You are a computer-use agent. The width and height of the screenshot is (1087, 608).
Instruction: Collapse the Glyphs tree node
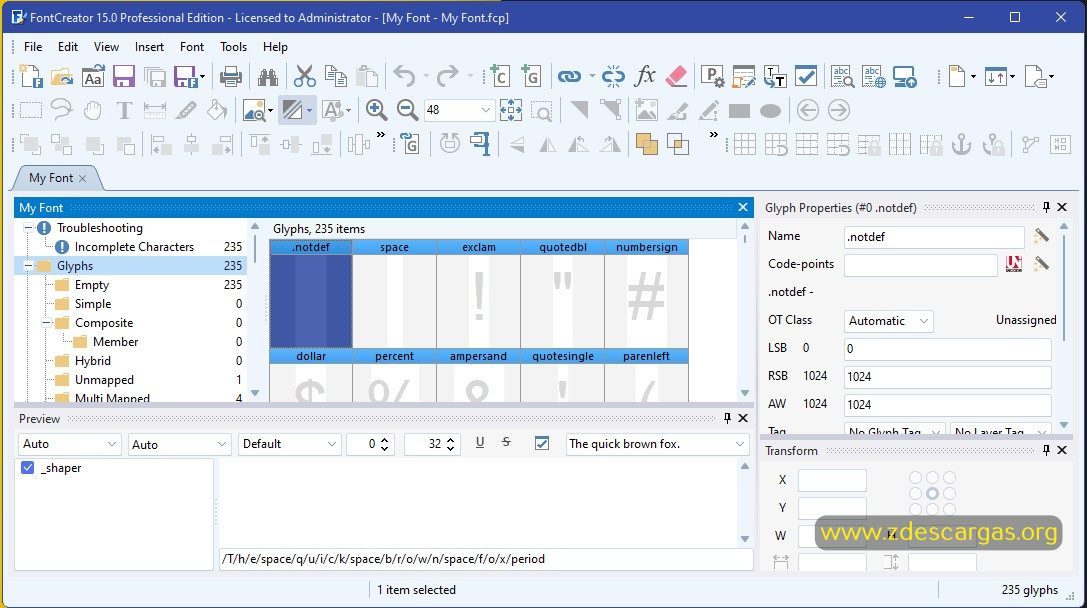pos(28,266)
